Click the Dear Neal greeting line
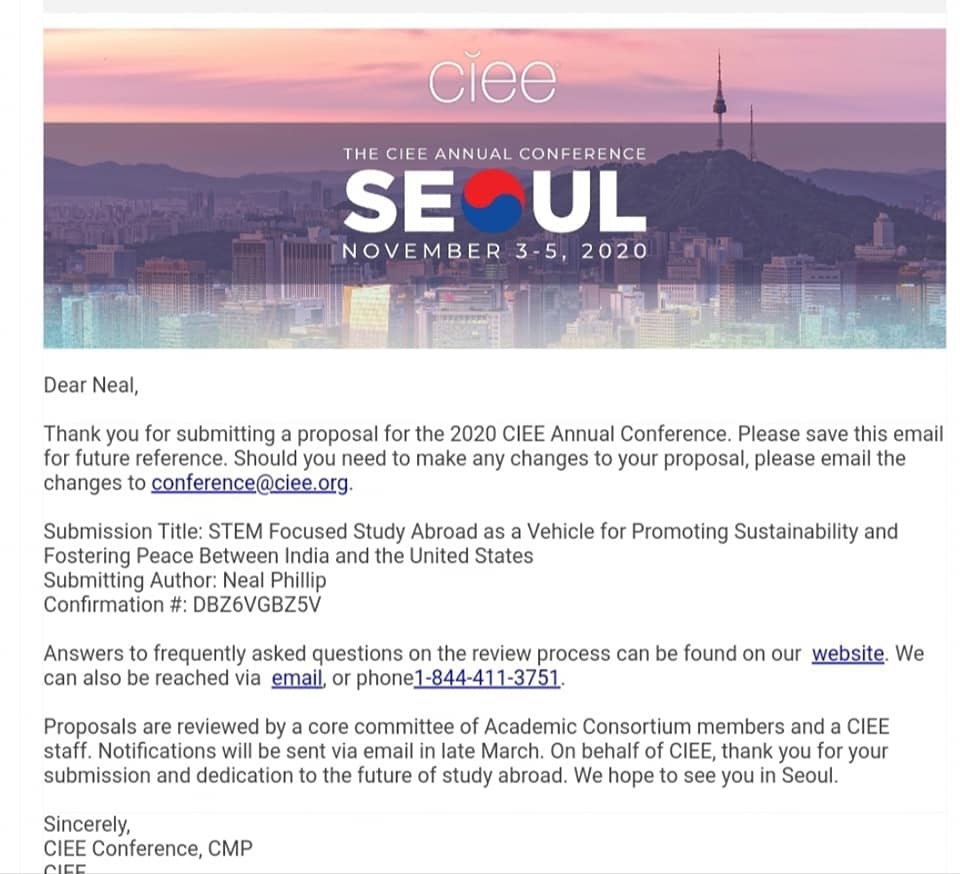The image size is (960, 874). [91, 385]
